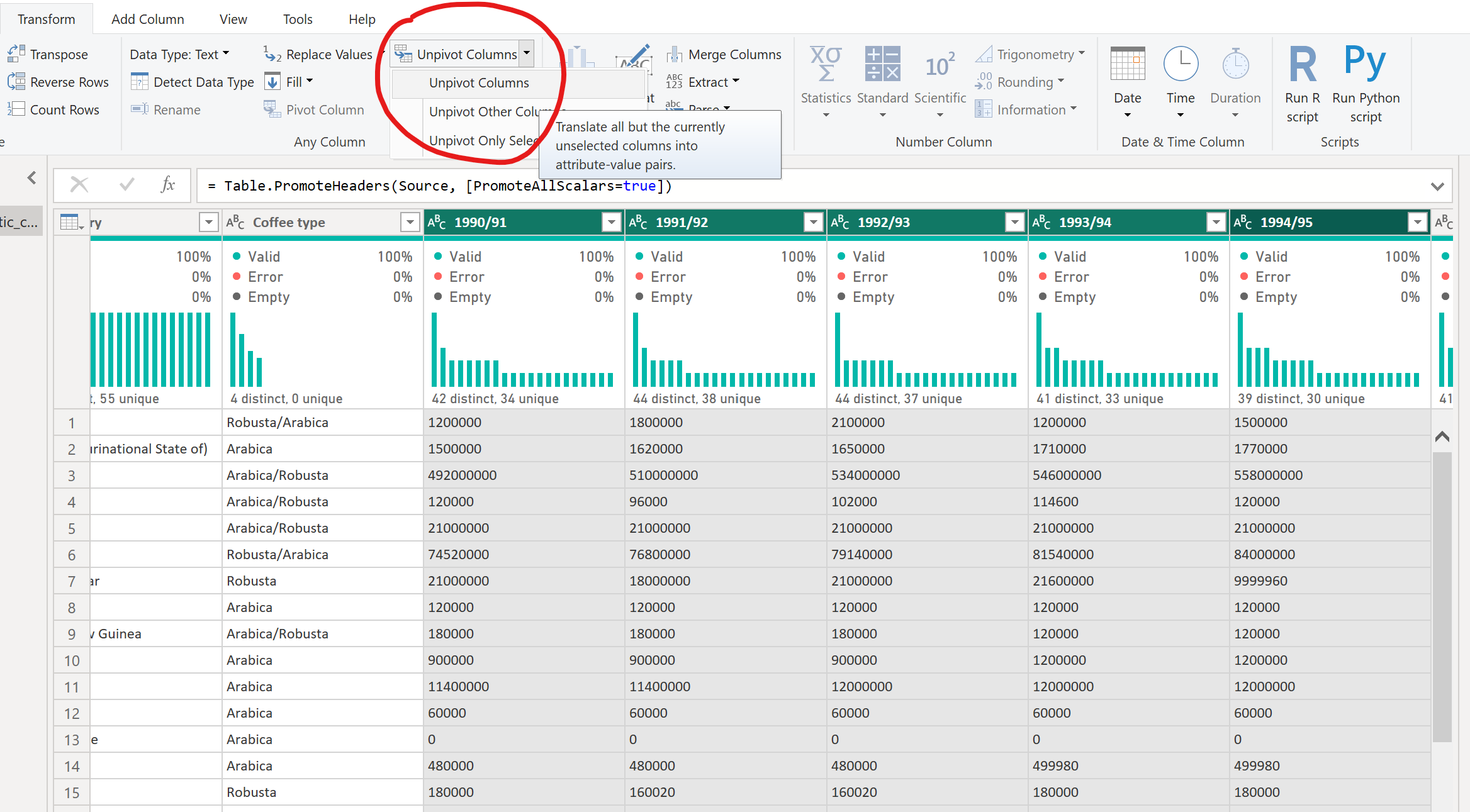This screenshot has width=1470, height=812.
Task: Click the Reverse Rows icon
Action: pyautogui.click(x=16, y=82)
